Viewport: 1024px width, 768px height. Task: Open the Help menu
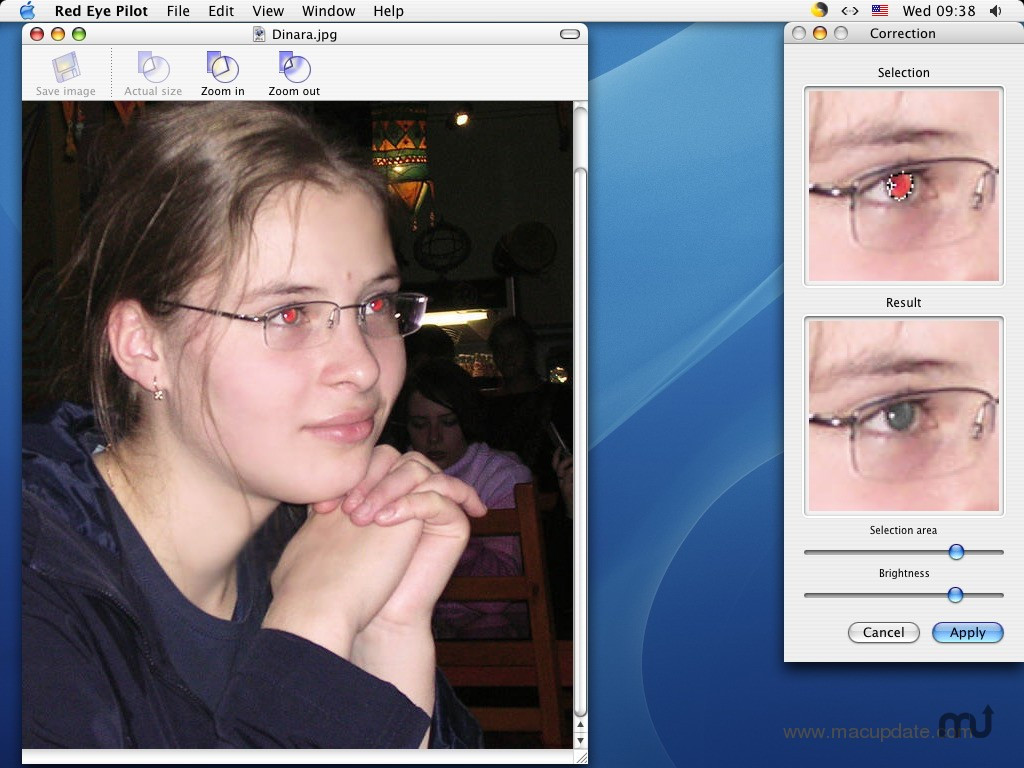389,11
